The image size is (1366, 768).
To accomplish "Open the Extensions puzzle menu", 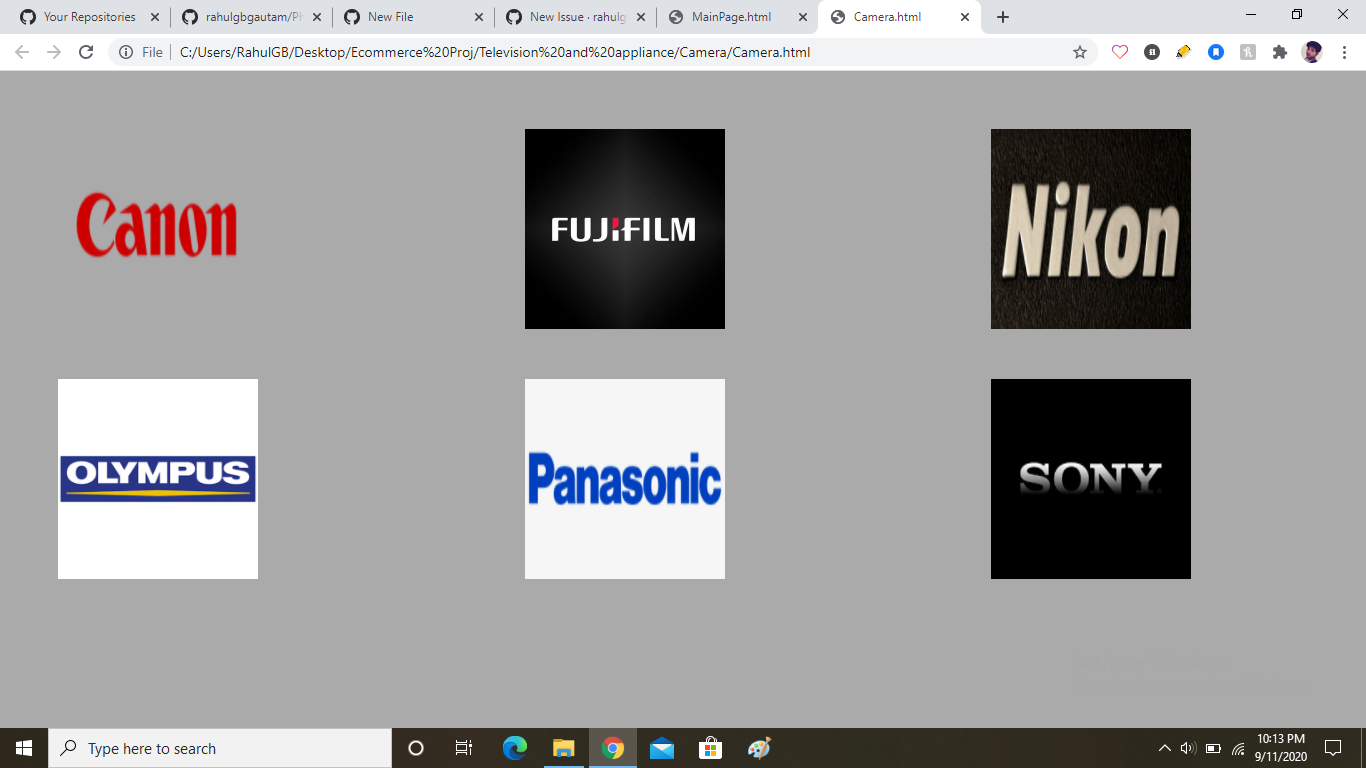I will (x=1280, y=52).
